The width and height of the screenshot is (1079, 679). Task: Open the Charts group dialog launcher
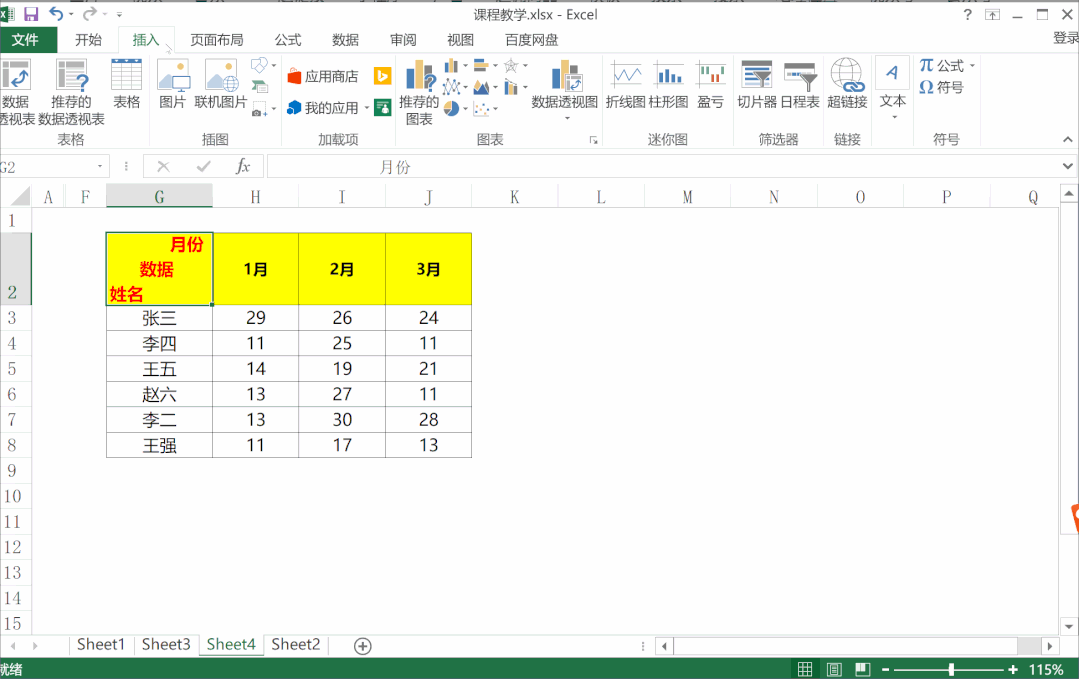pos(593,140)
